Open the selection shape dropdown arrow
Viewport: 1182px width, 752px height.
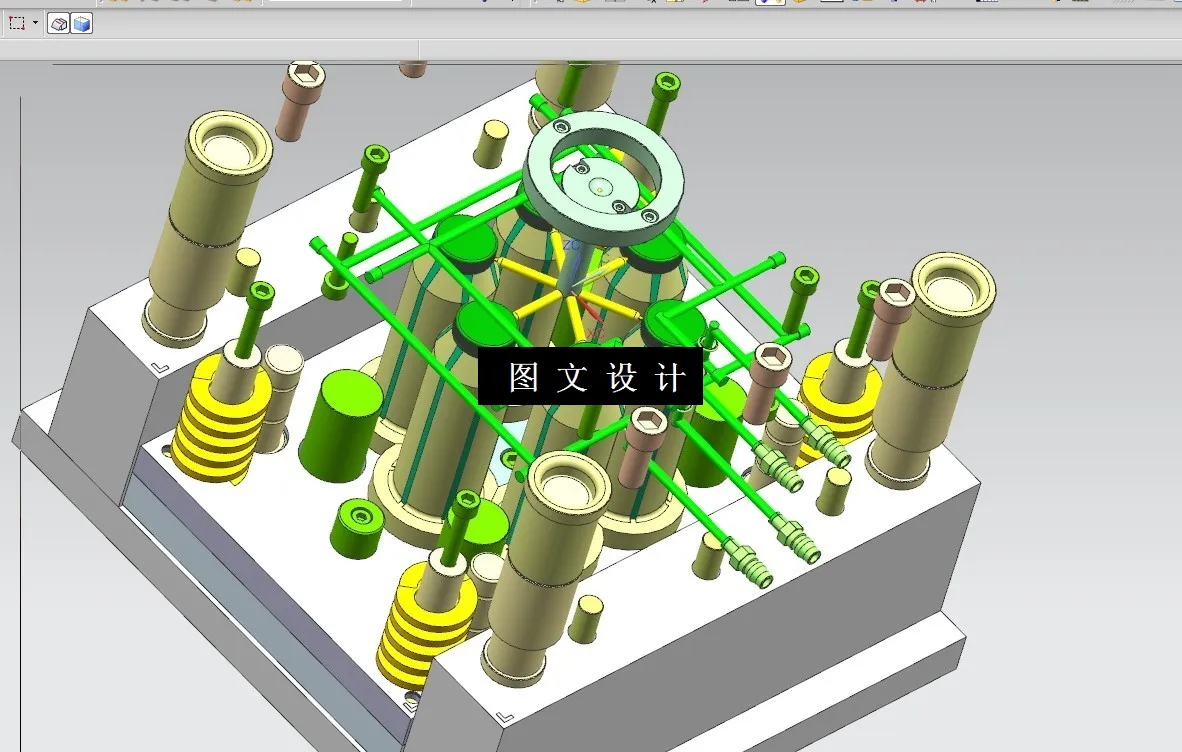pos(35,22)
